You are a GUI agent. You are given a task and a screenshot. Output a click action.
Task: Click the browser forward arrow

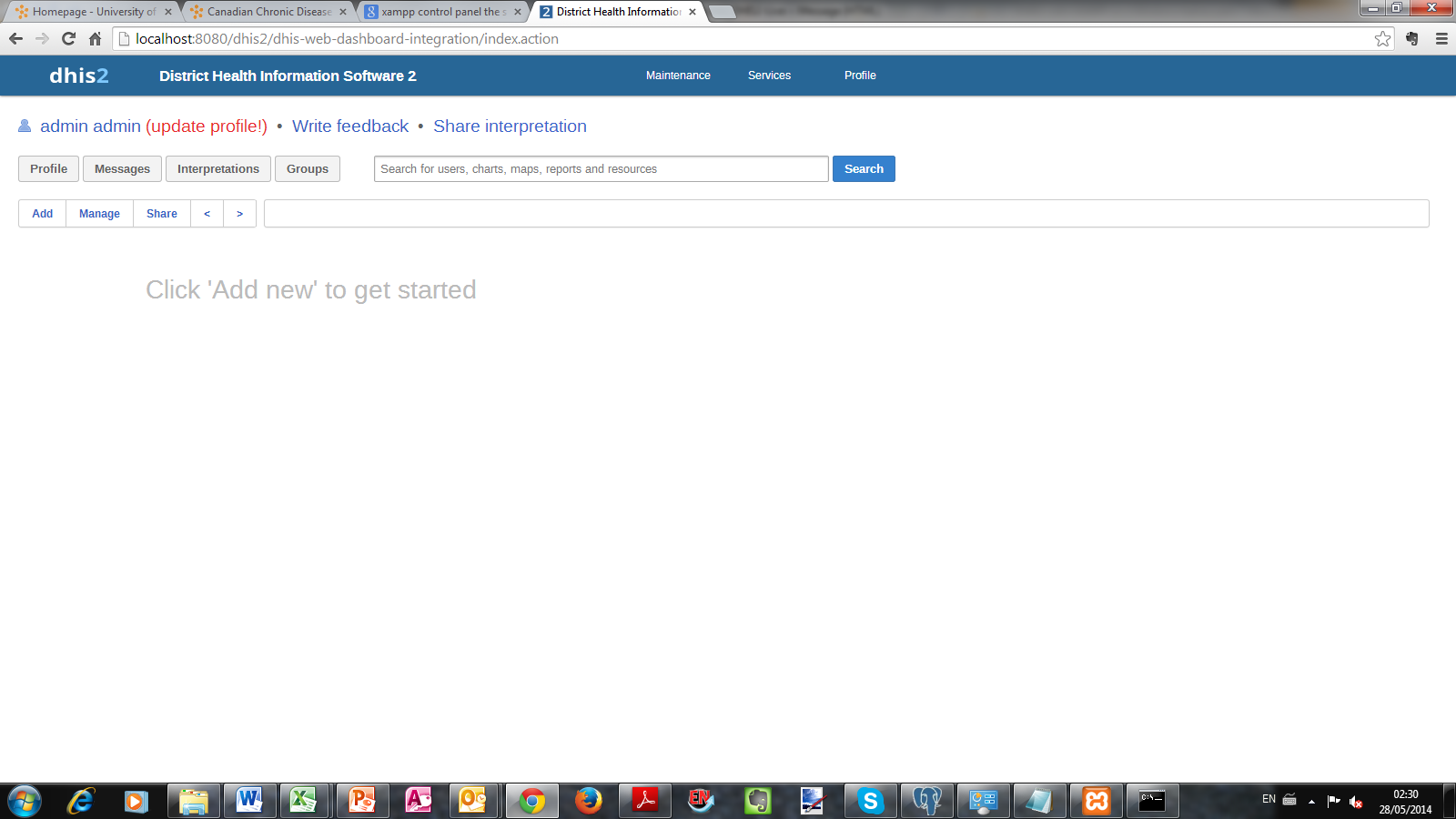click(42, 38)
